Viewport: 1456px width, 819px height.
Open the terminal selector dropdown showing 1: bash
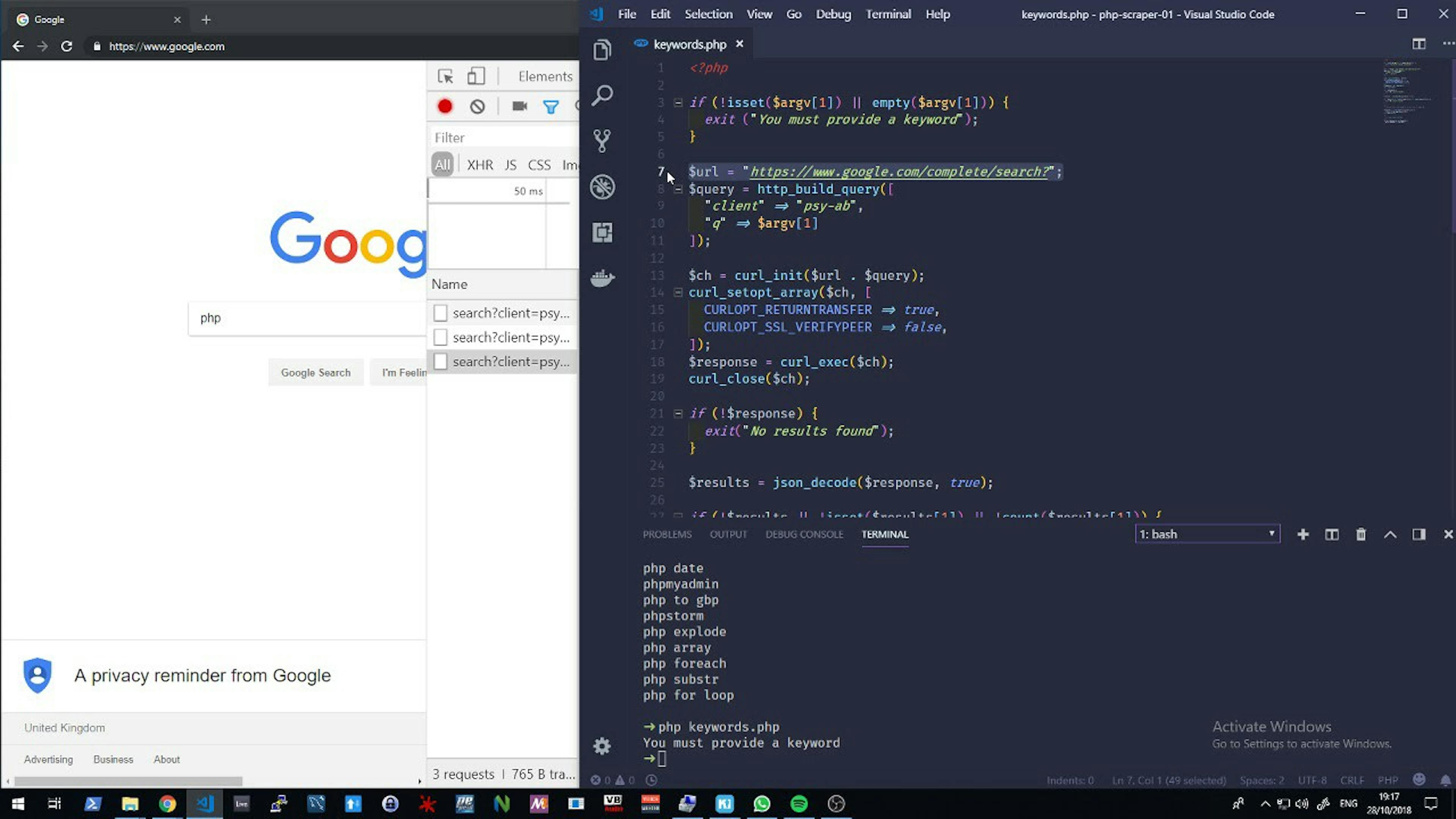click(x=1207, y=534)
